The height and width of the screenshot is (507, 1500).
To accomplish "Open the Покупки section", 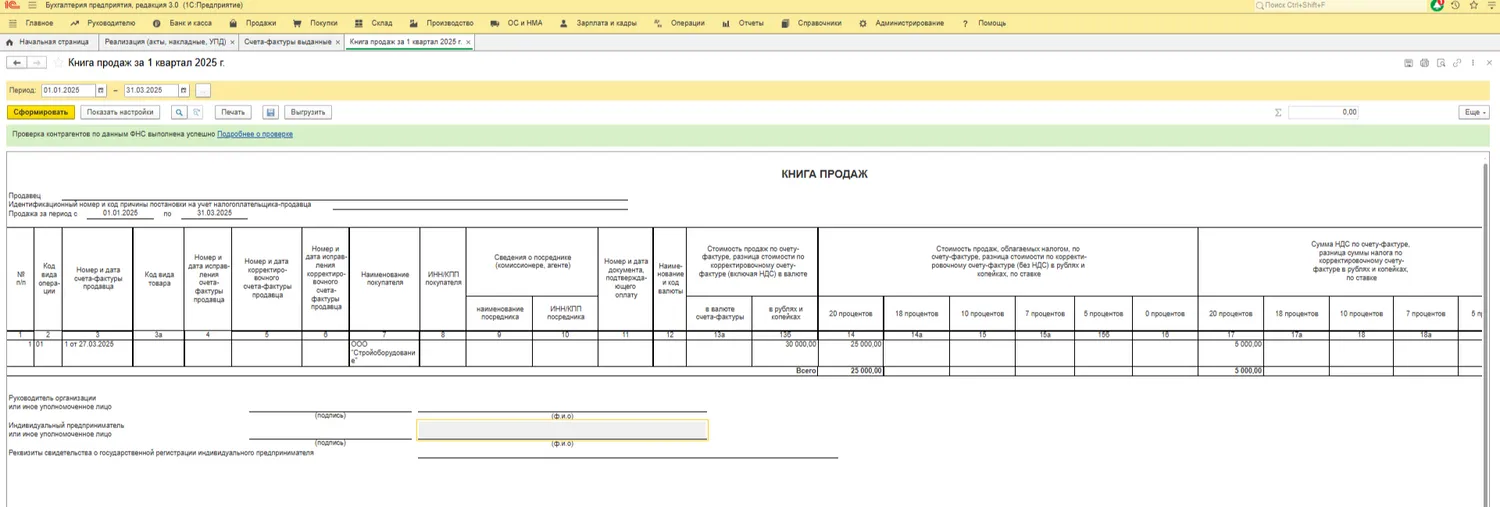I will 316,22.
